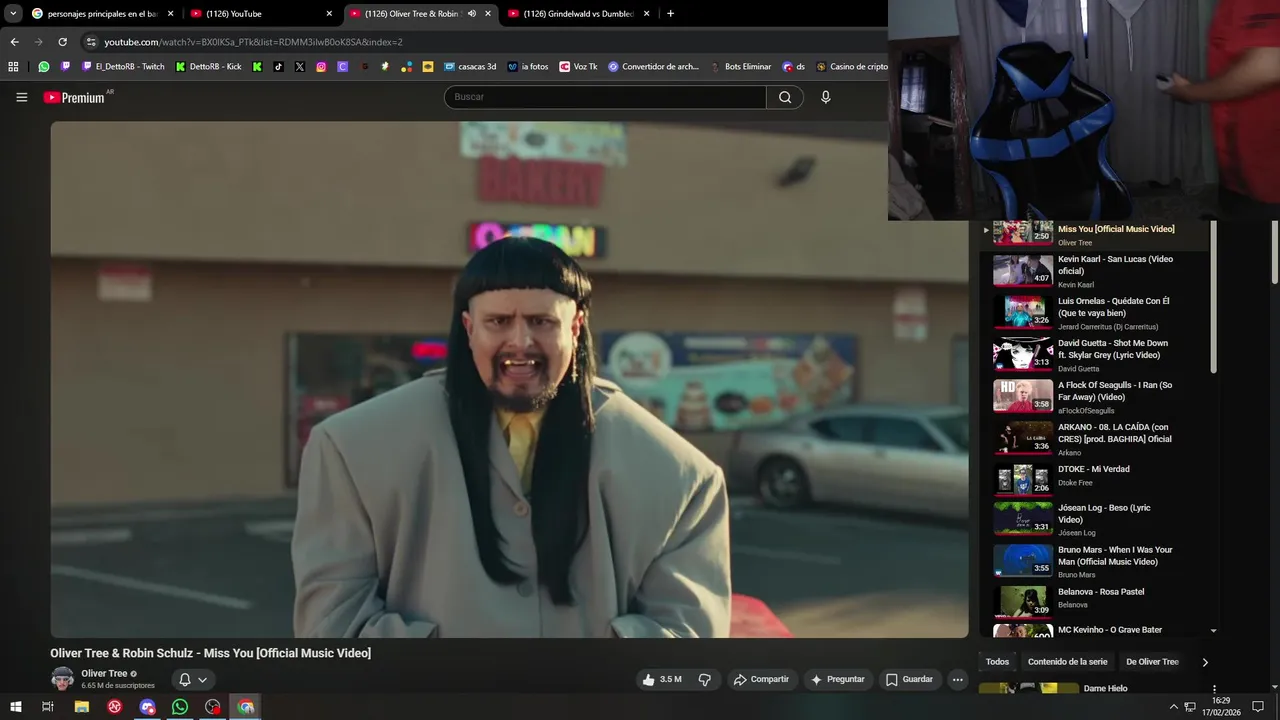Screen dimensions: 1280x720
Task: Open the WhatsApp bookmark icon
Action: pyautogui.click(x=44, y=67)
